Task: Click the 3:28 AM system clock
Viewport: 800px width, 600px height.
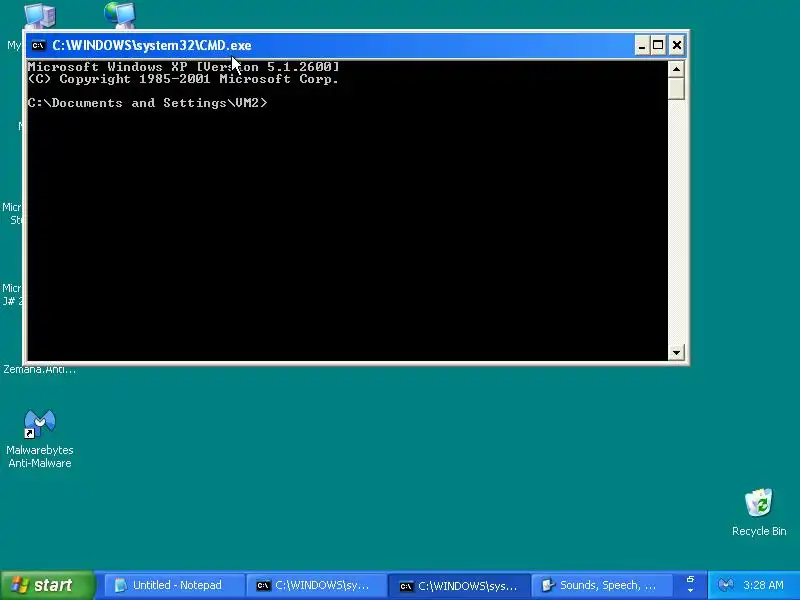Action: (763, 585)
